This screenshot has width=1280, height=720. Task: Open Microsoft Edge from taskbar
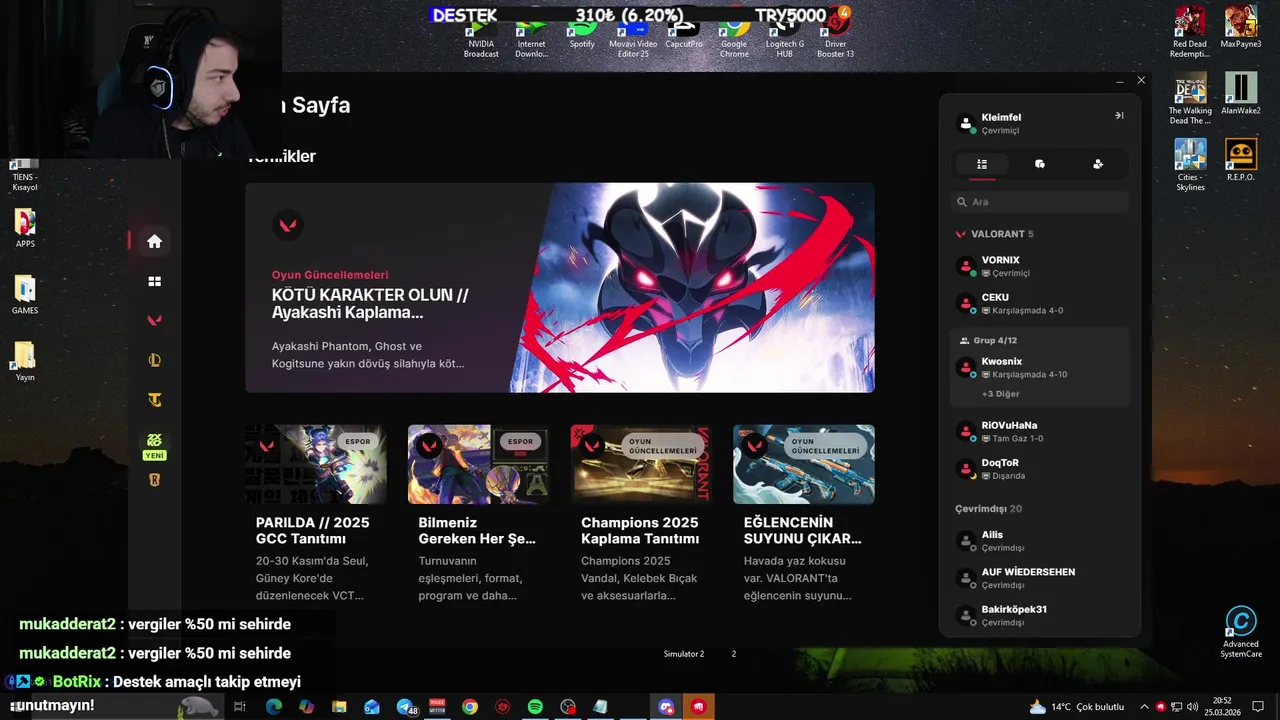pyautogui.click(x=274, y=707)
